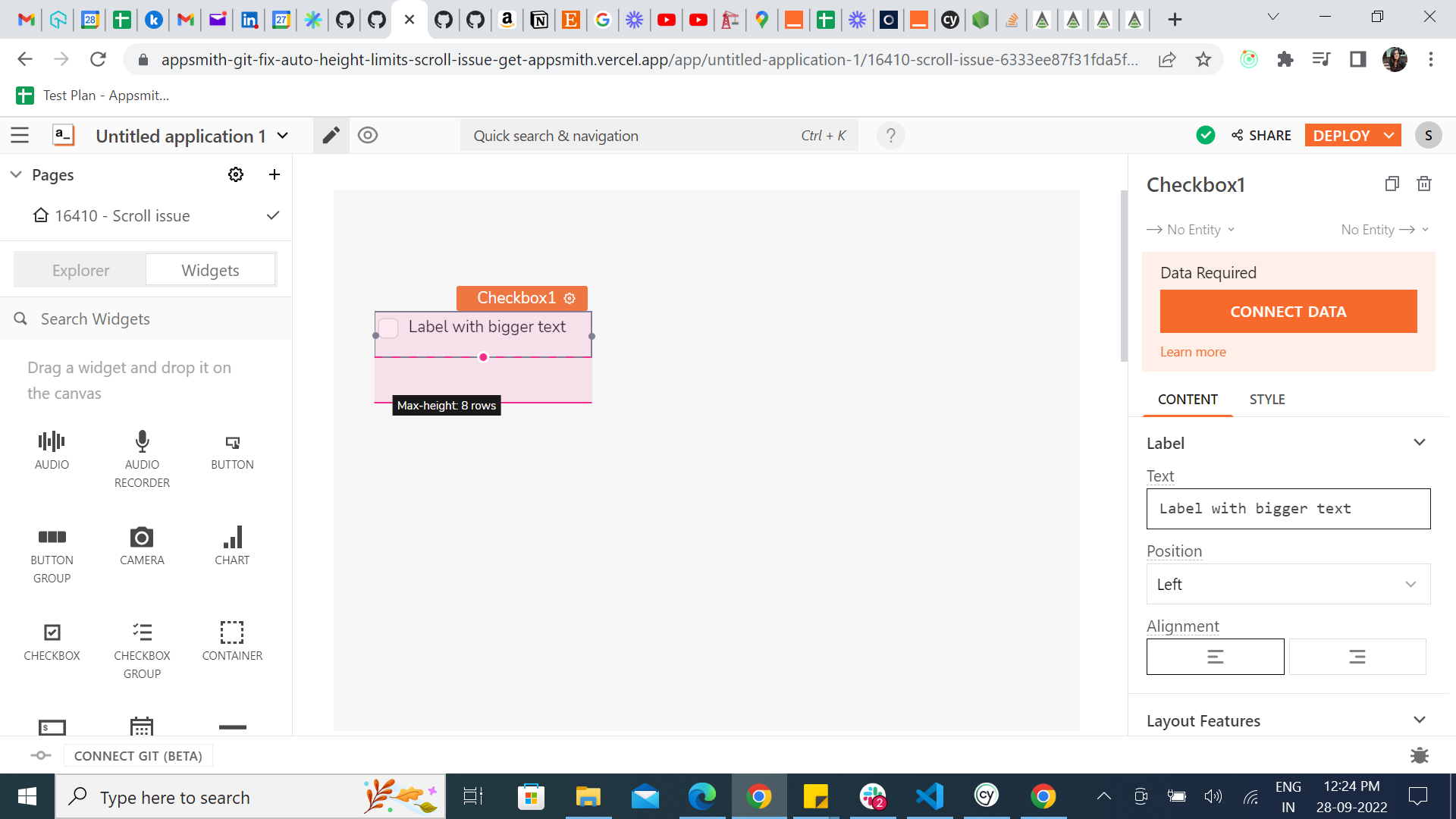Click the CONNECT DATA button

point(1288,312)
